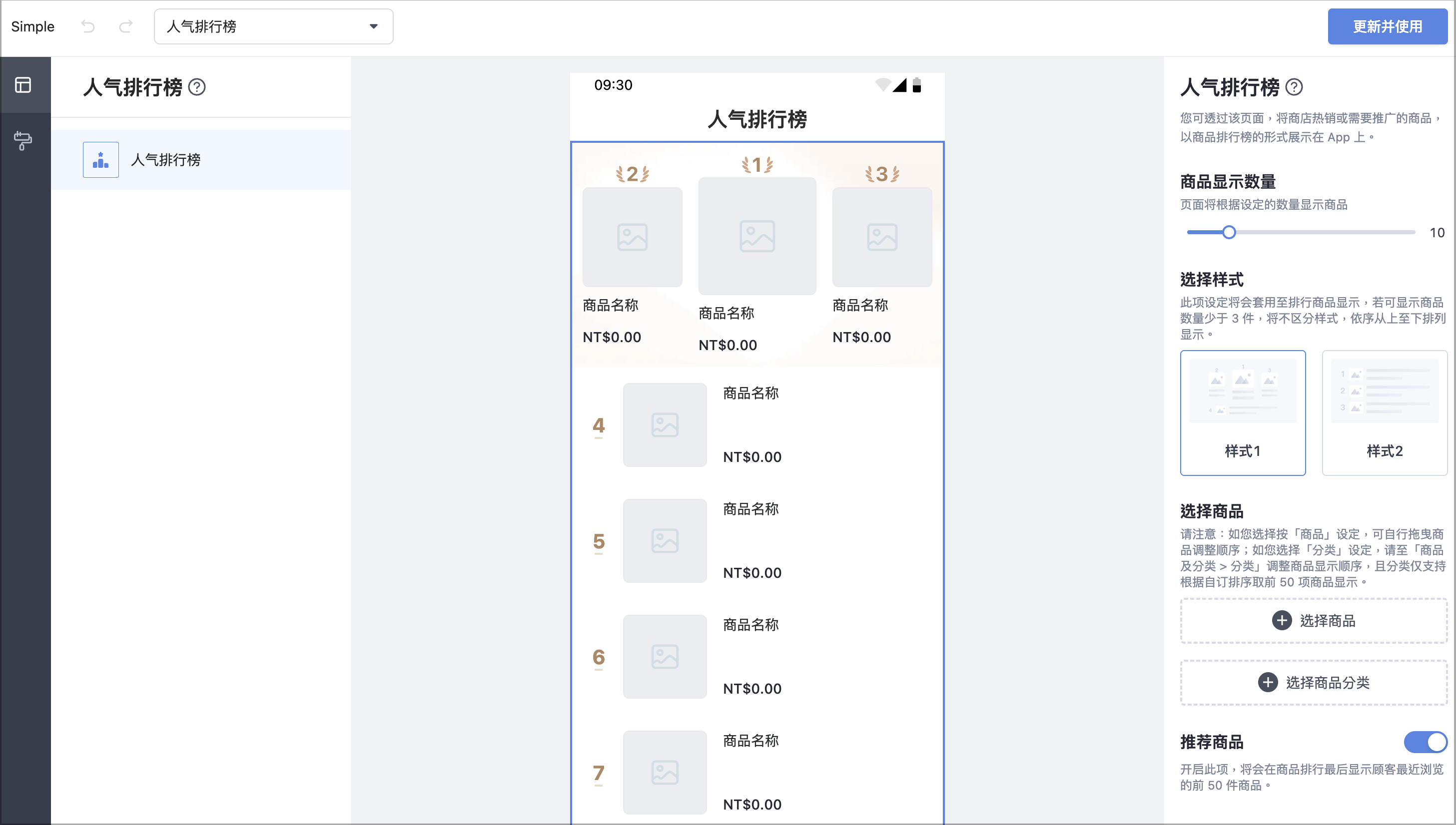Click the 选择商品分类 add button

[1314, 682]
